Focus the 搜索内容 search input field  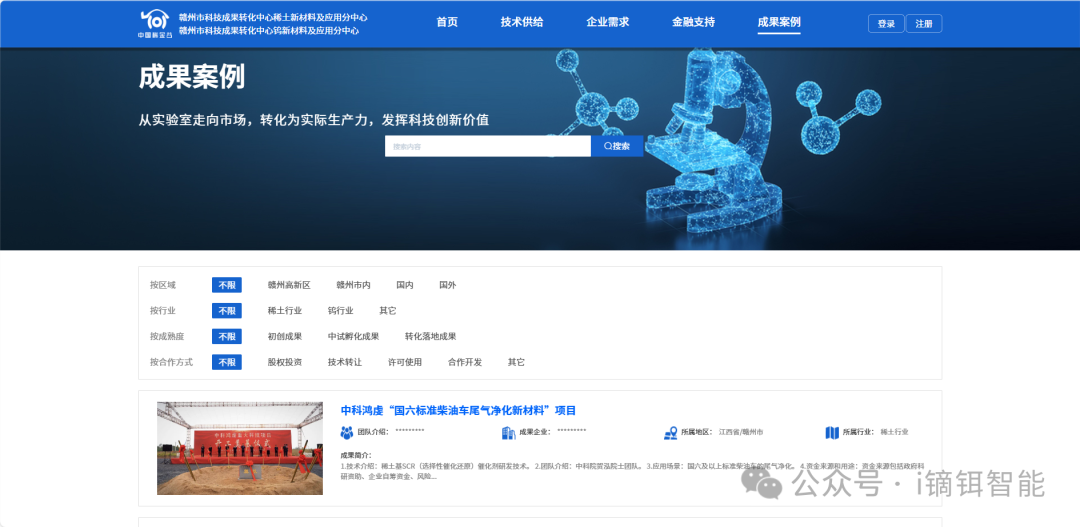coord(487,146)
